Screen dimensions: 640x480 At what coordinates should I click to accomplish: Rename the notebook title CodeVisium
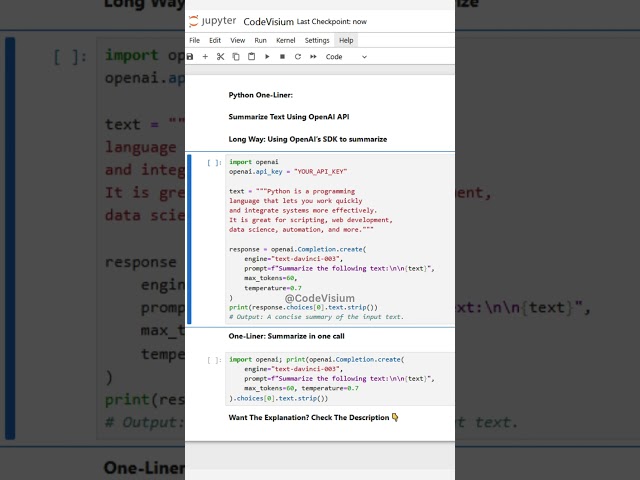coord(269,22)
